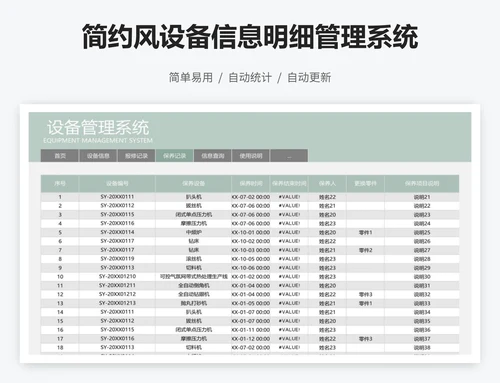Select the 说明30 description cell
Image resolution: width=500 pixels, height=383 pixels.
coord(422,277)
